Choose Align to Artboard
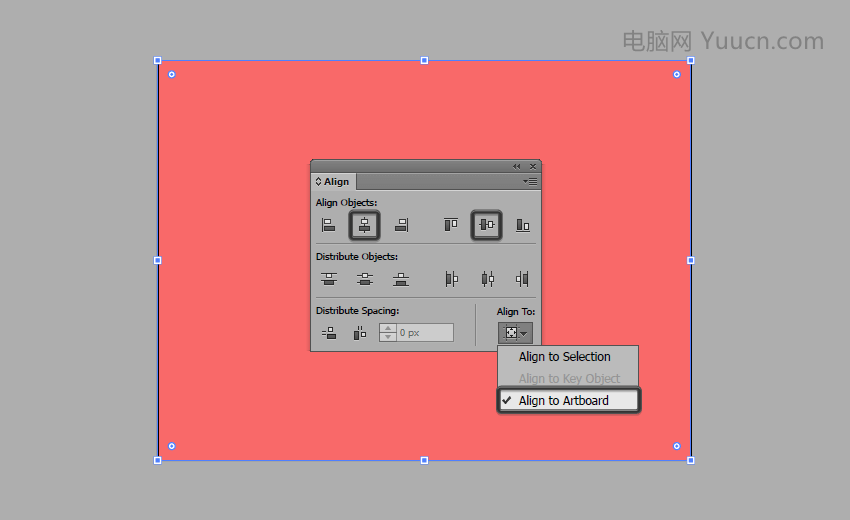 [569, 400]
